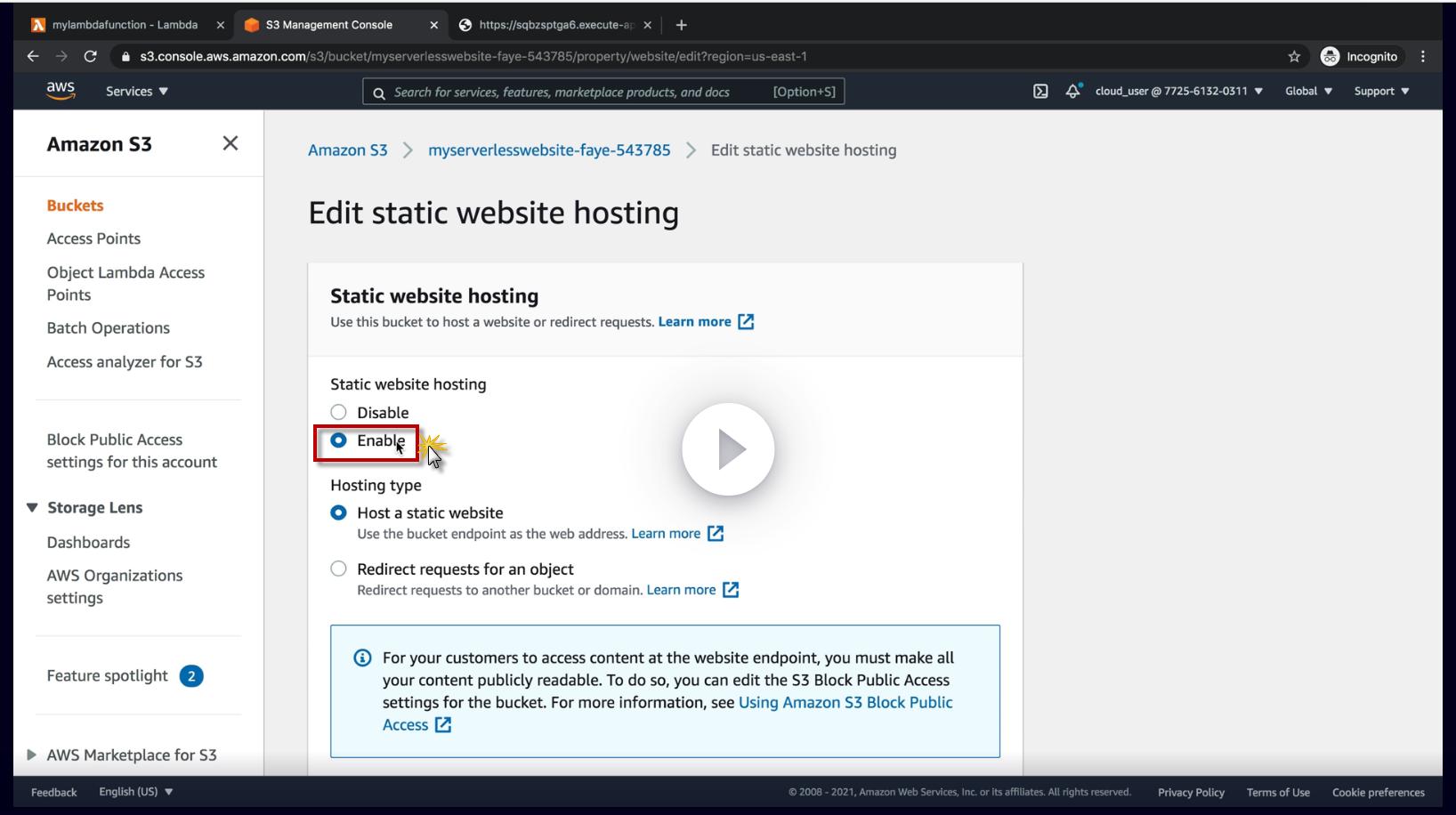Click the AWS search services input field

(603, 91)
